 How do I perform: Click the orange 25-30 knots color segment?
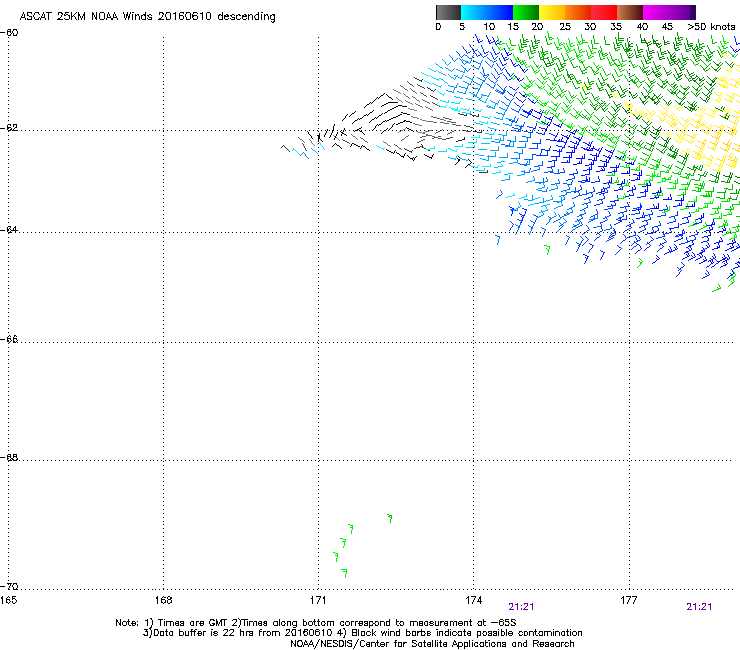pos(578,12)
